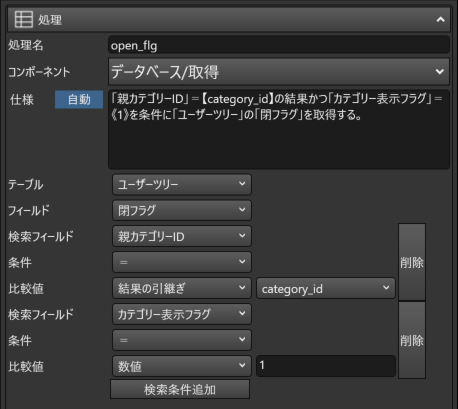Click the 処理 table icon in the header
This screenshot has height=409, width=458.
(x=24, y=19)
